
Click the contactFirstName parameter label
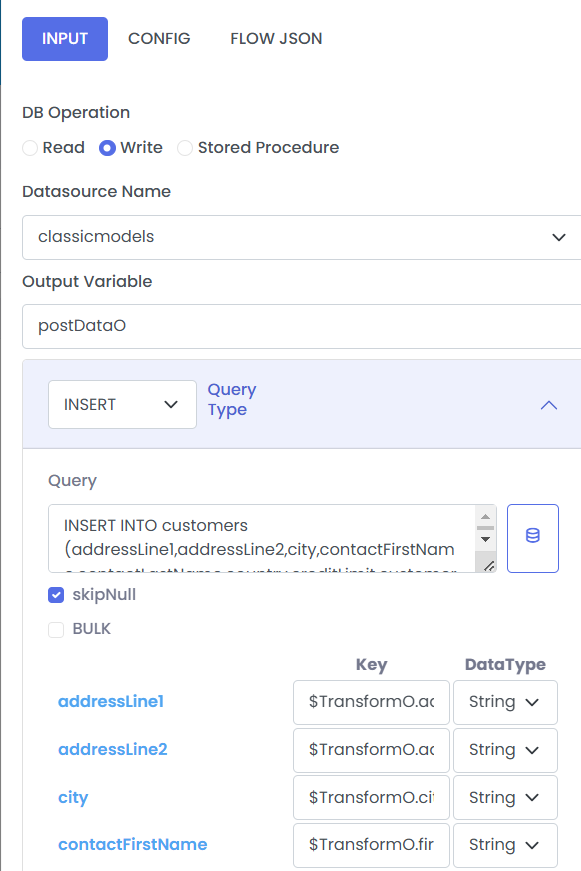(x=133, y=844)
